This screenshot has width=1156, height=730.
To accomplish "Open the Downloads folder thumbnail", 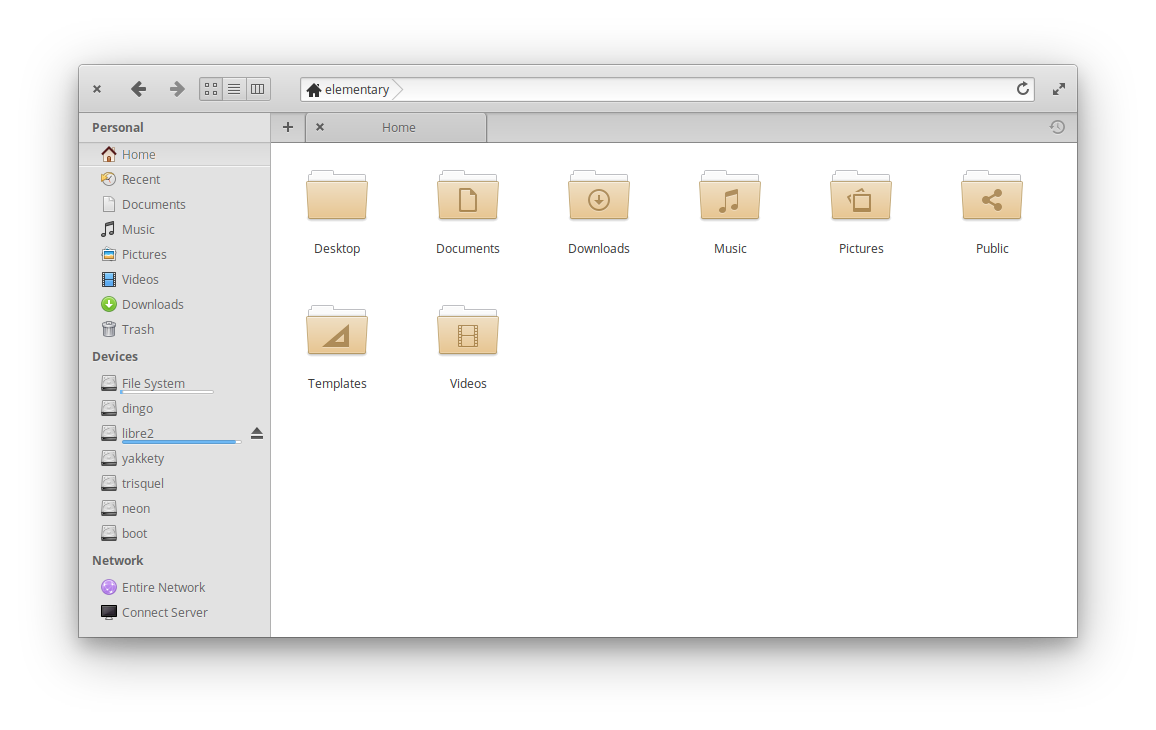I will coord(598,196).
